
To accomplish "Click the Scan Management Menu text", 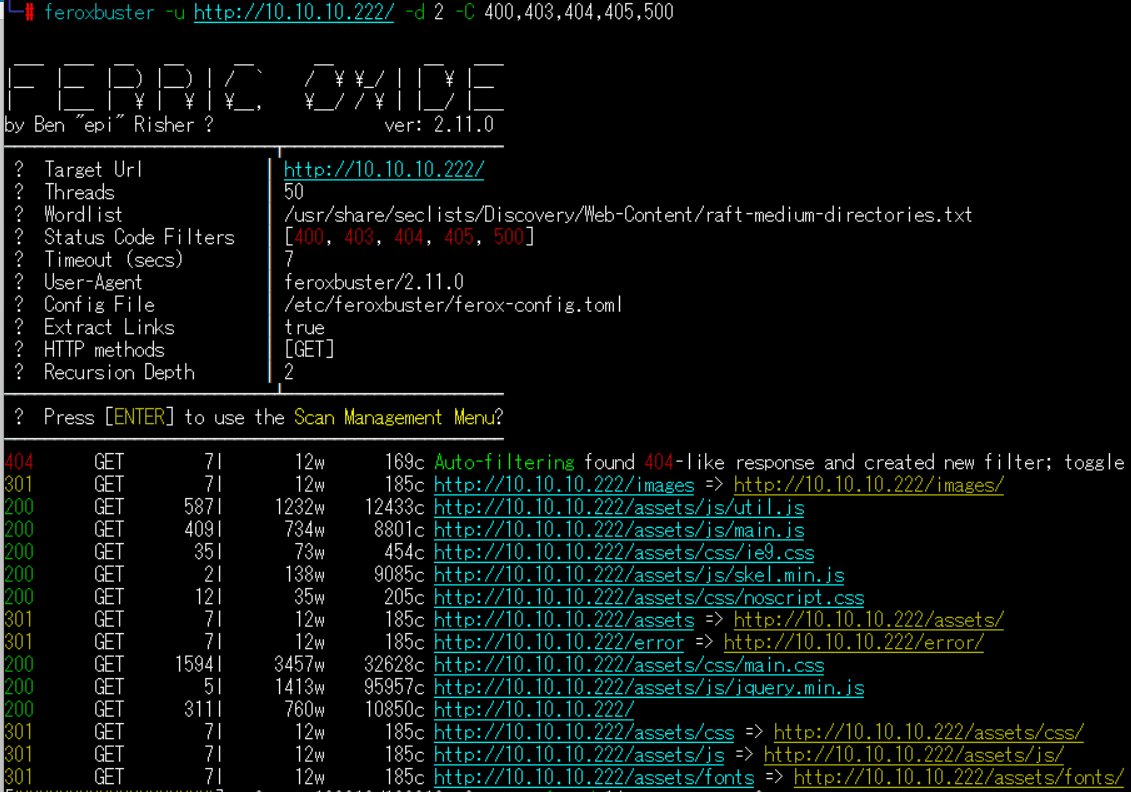I will click(393, 418).
